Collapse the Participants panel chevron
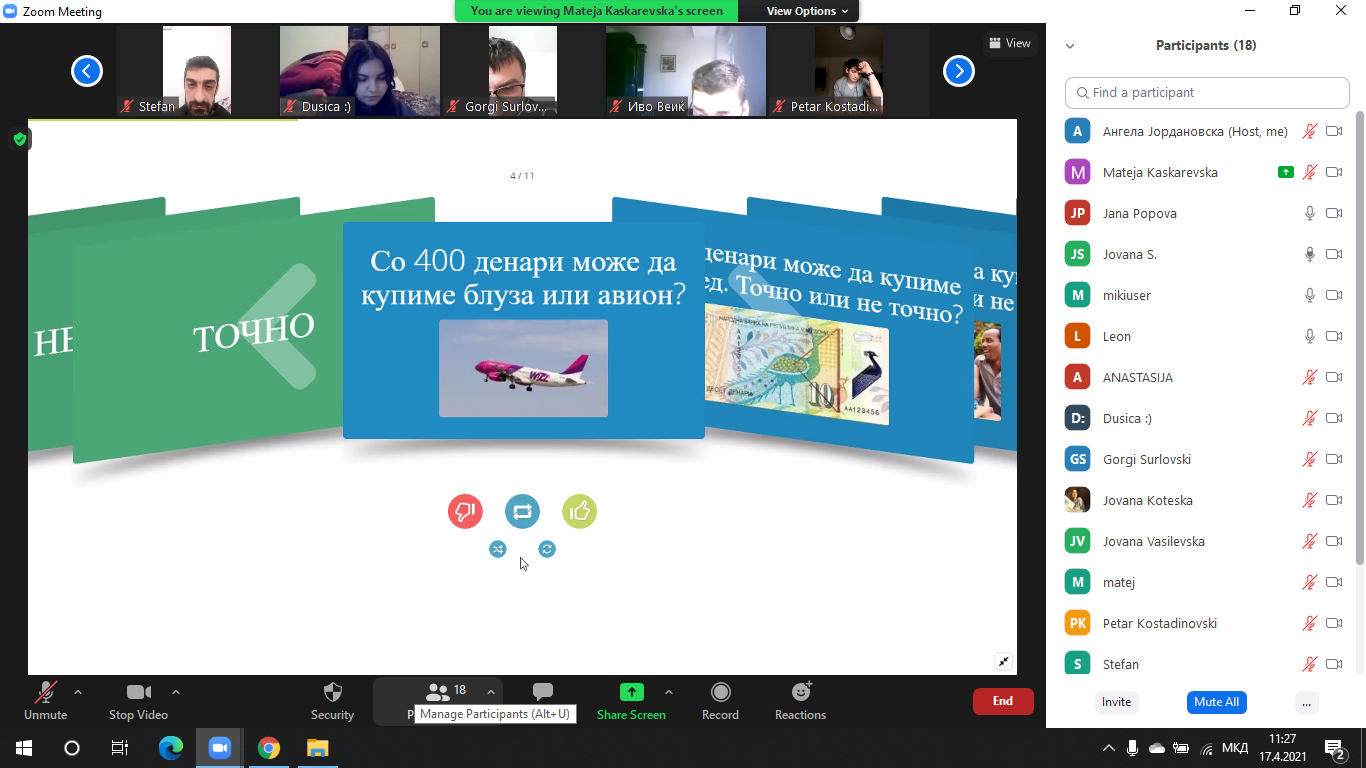This screenshot has width=1366, height=768. (1070, 46)
